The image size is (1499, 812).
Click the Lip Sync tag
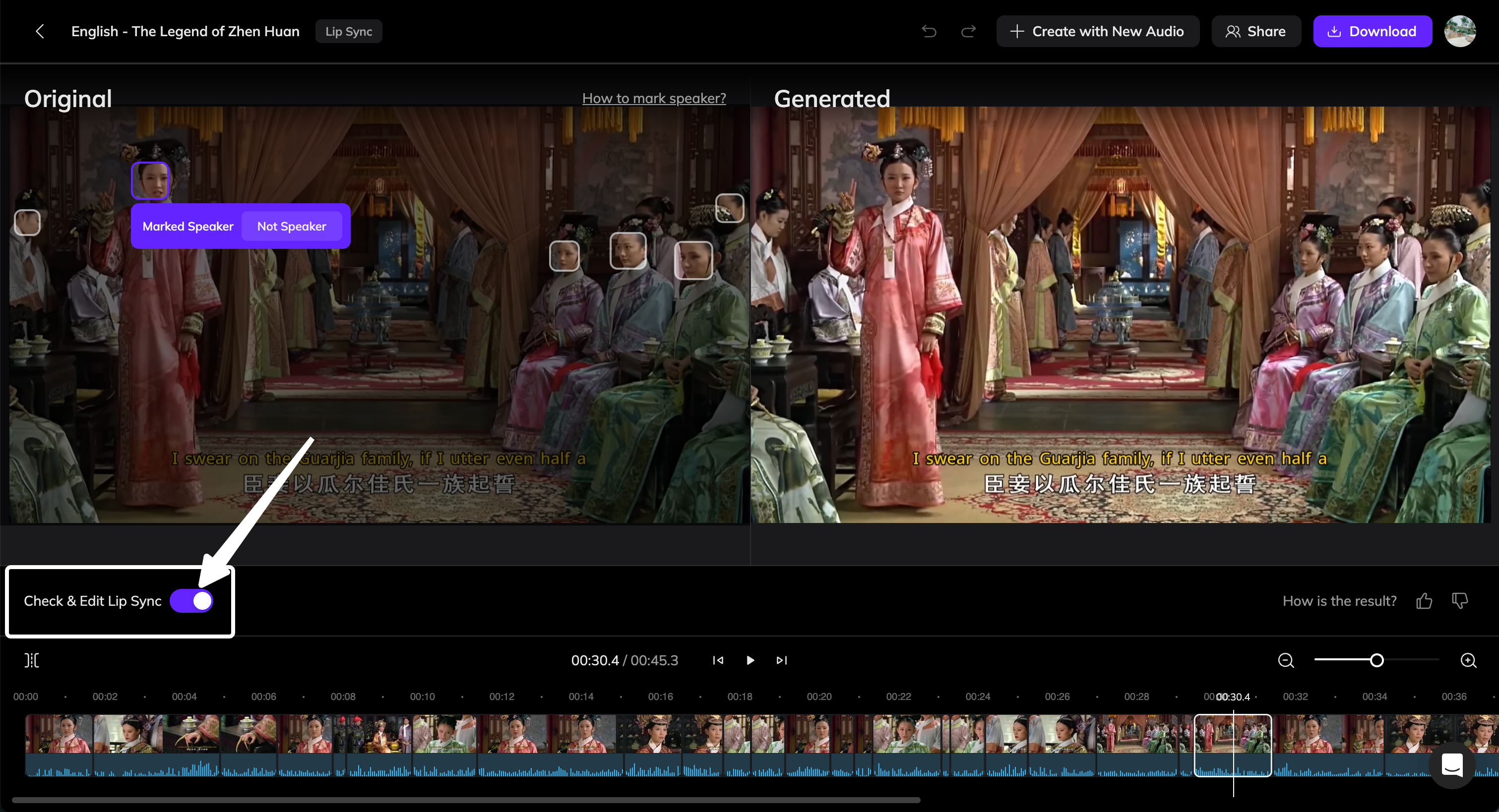click(349, 31)
